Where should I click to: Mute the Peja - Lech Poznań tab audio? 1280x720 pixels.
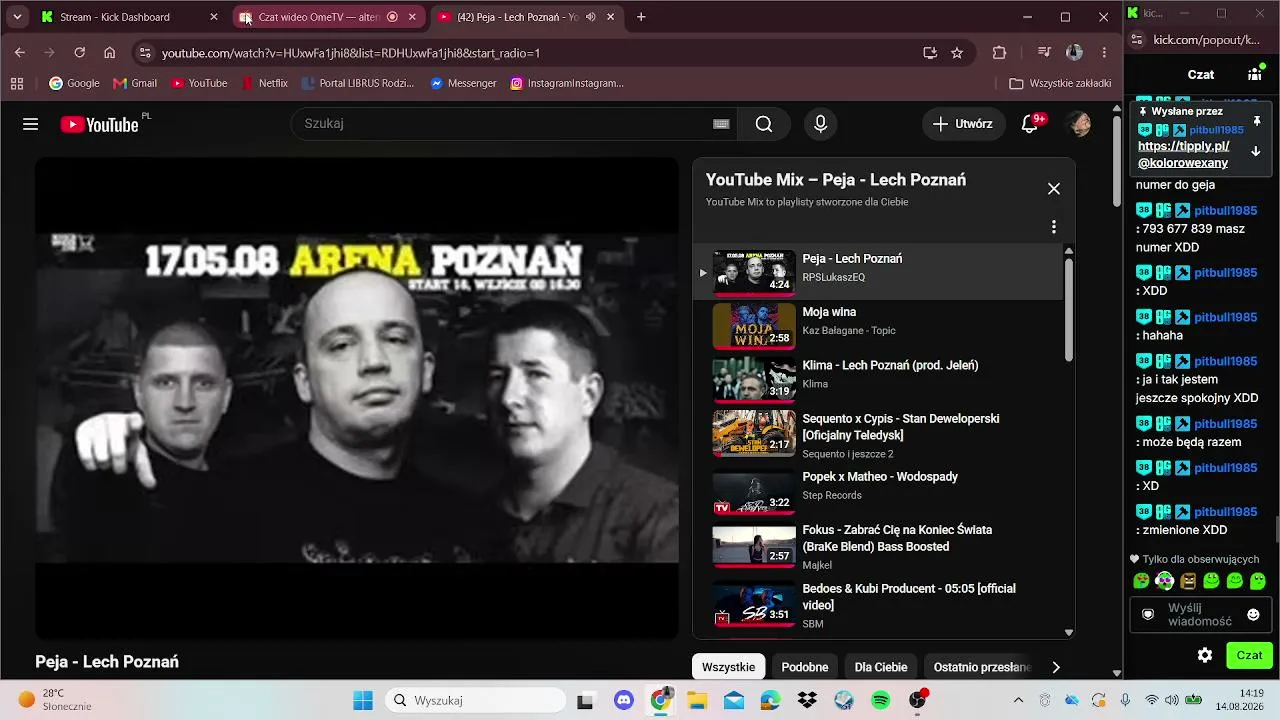[x=591, y=17]
